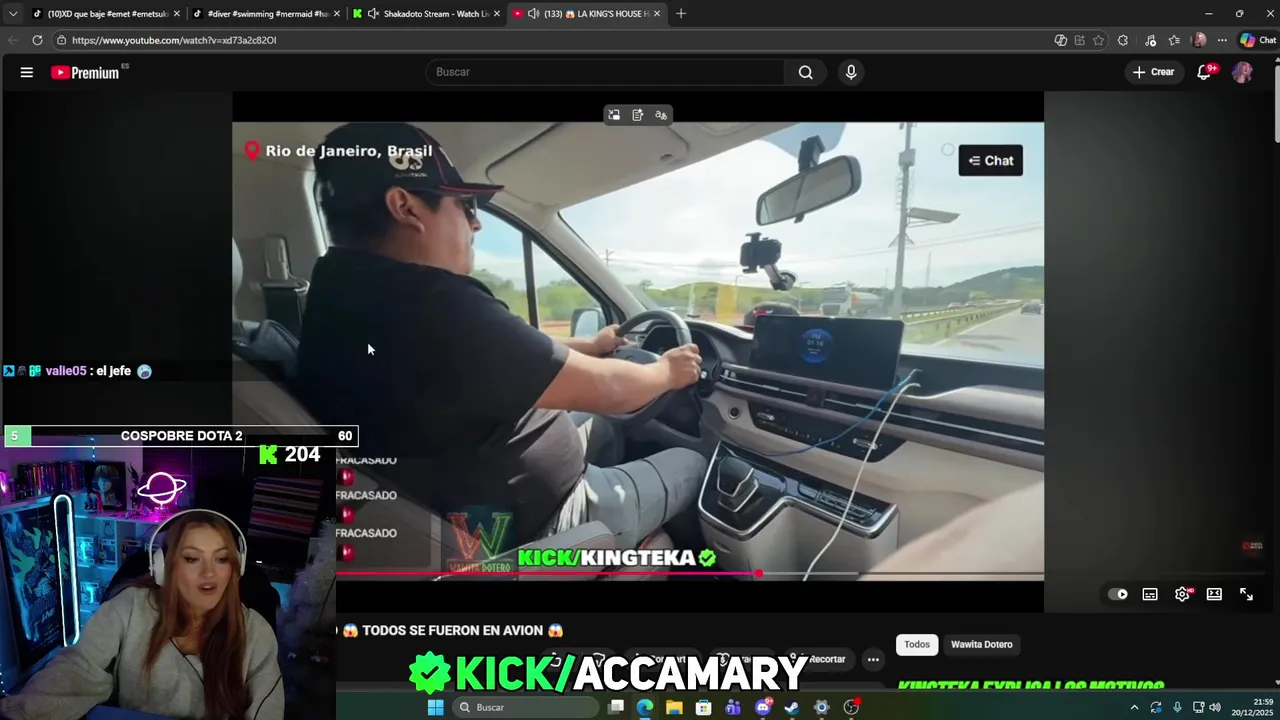Open YouTube notifications bell
Viewport: 1280px width, 720px height.
coord(1204,72)
